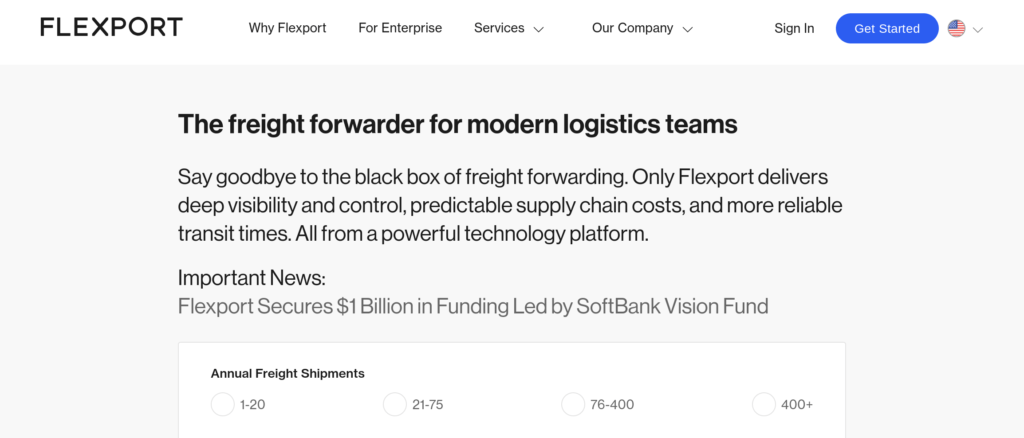Click the Sign In link
The height and width of the screenshot is (438, 1024).
pyautogui.click(x=794, y=29)
